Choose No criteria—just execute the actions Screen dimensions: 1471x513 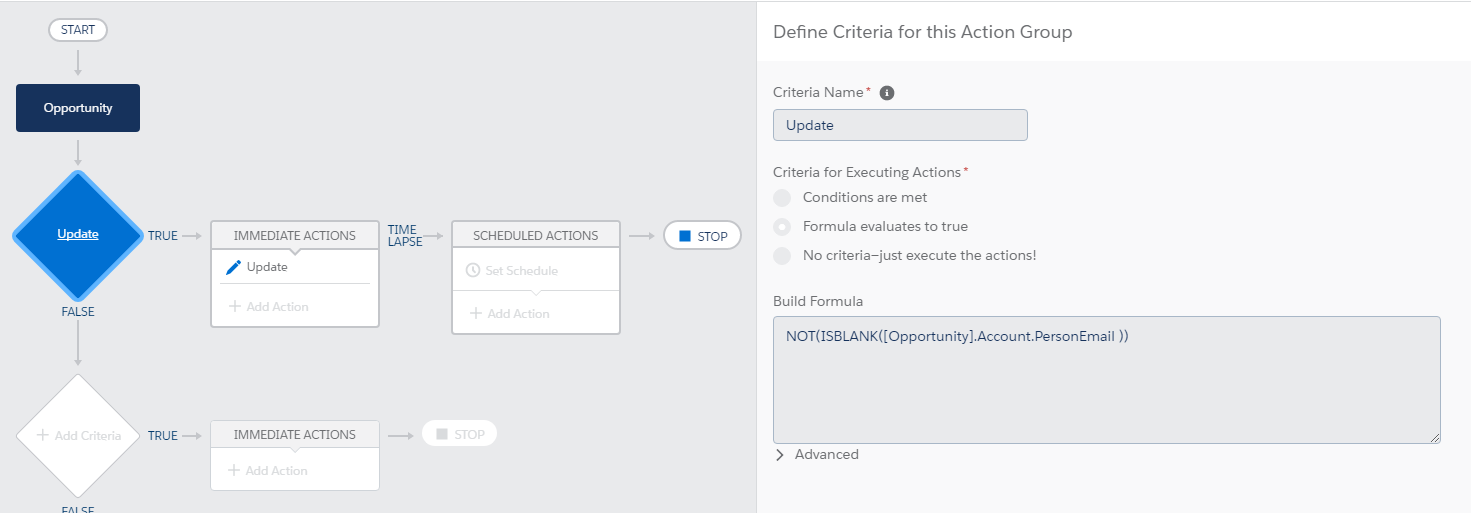[x=782, y=255]
